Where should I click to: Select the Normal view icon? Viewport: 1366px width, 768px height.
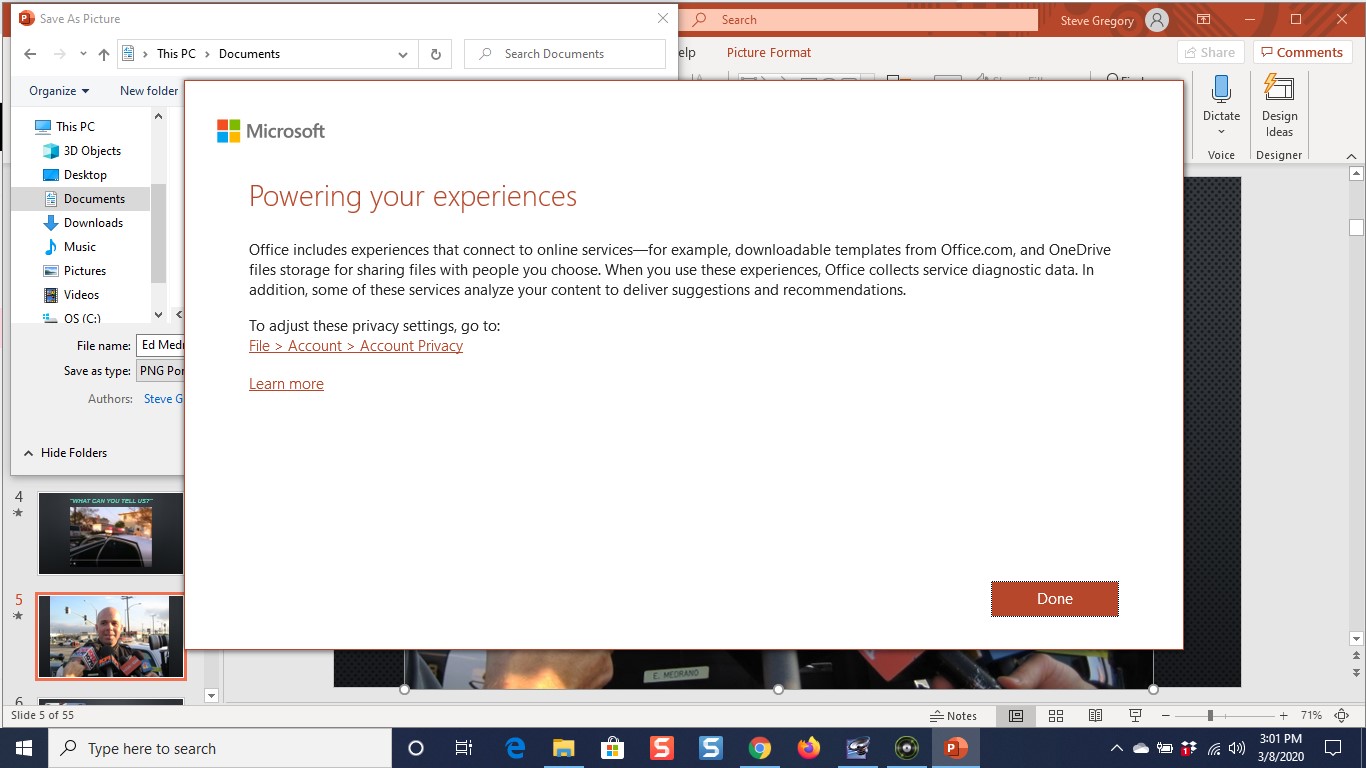1016,715
